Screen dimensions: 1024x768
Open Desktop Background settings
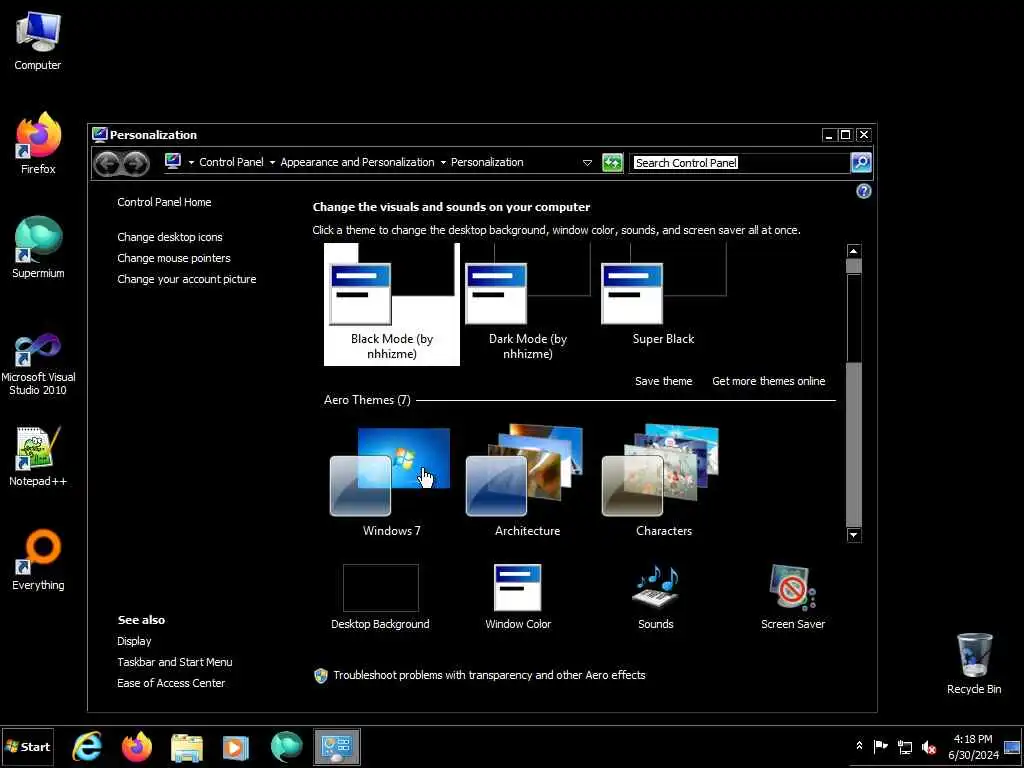click(380, 597)
